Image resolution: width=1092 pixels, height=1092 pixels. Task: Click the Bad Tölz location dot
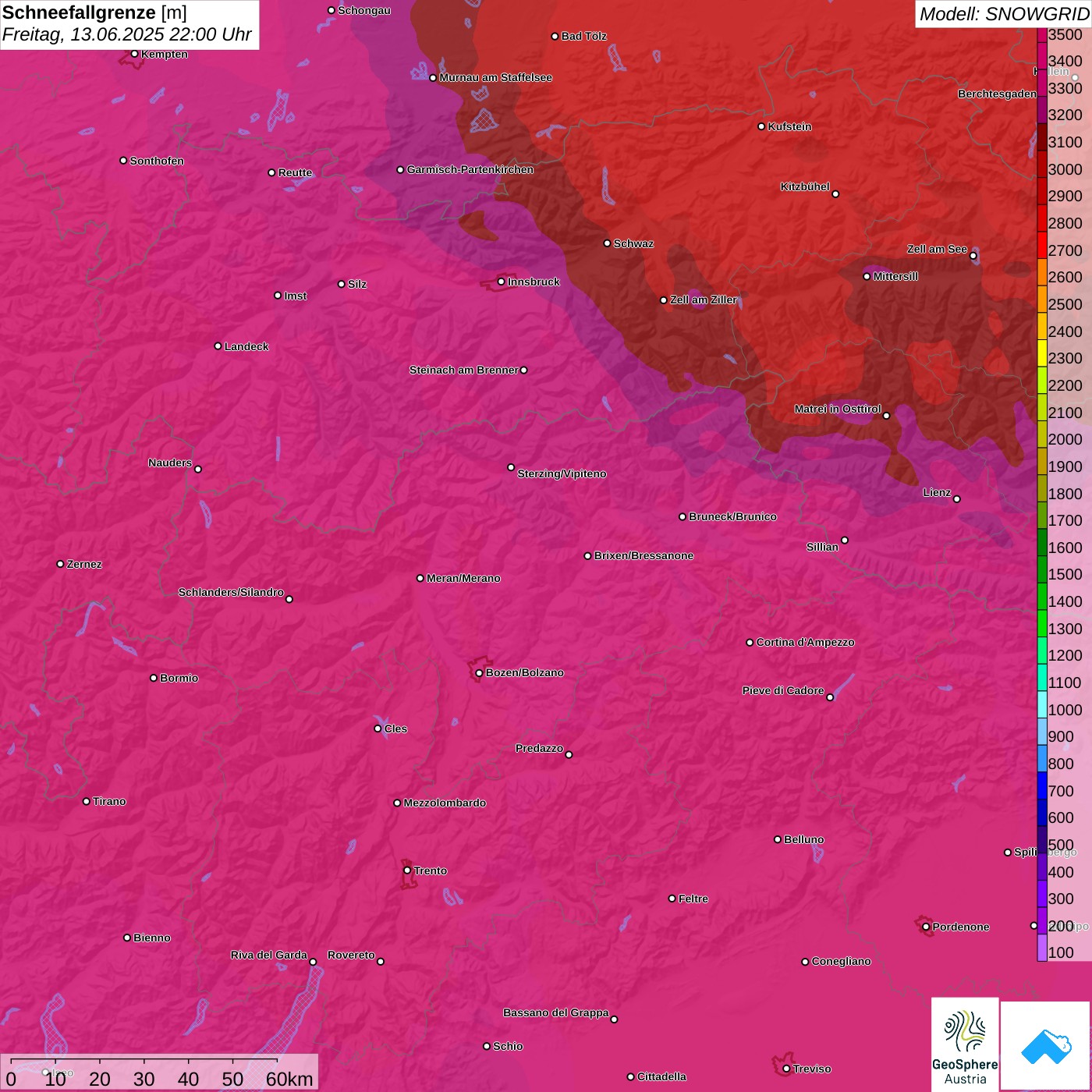coord(555,37)
